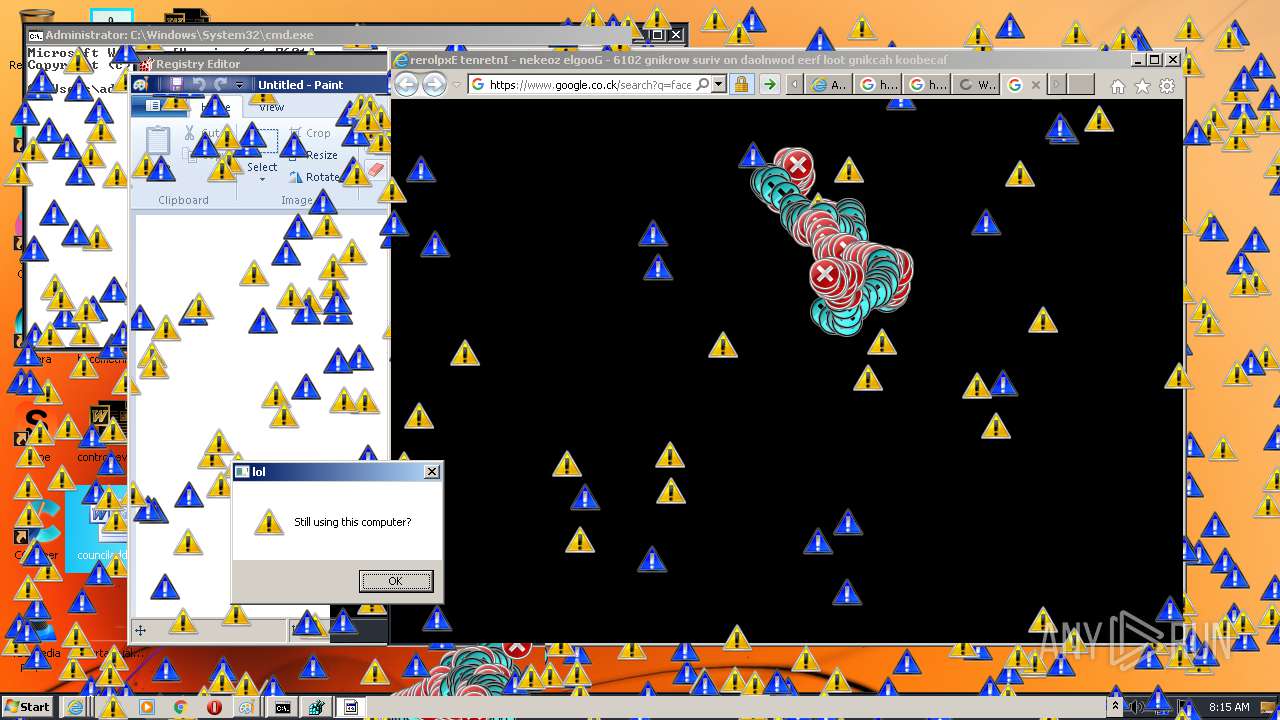This screenshot has height=720, width=1280.
Task: Open the IE Home page icon
Action: pos(1118,87)
